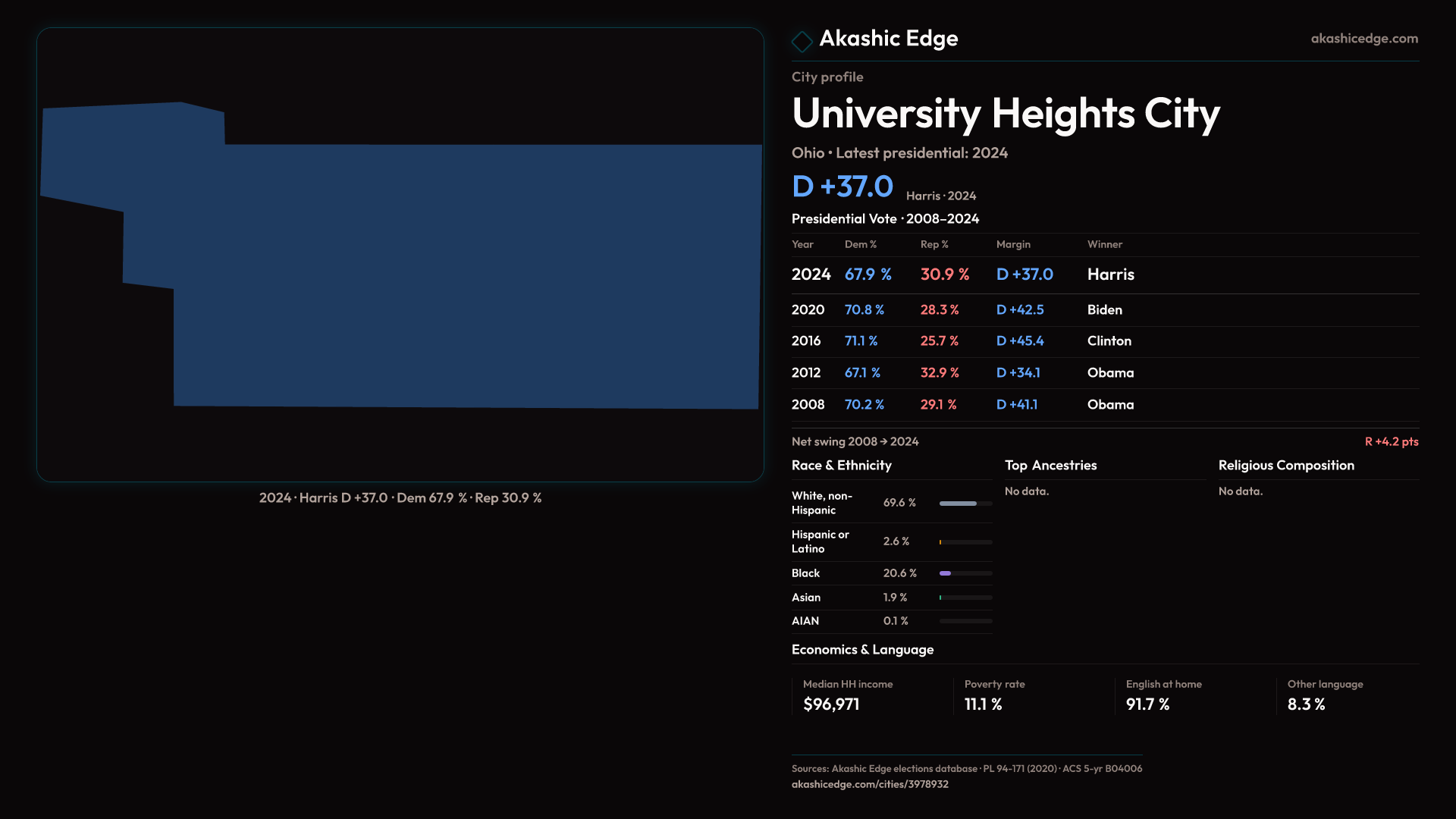
Task: Click the large D +37.0 headline margin
Action: pos(842,187)
